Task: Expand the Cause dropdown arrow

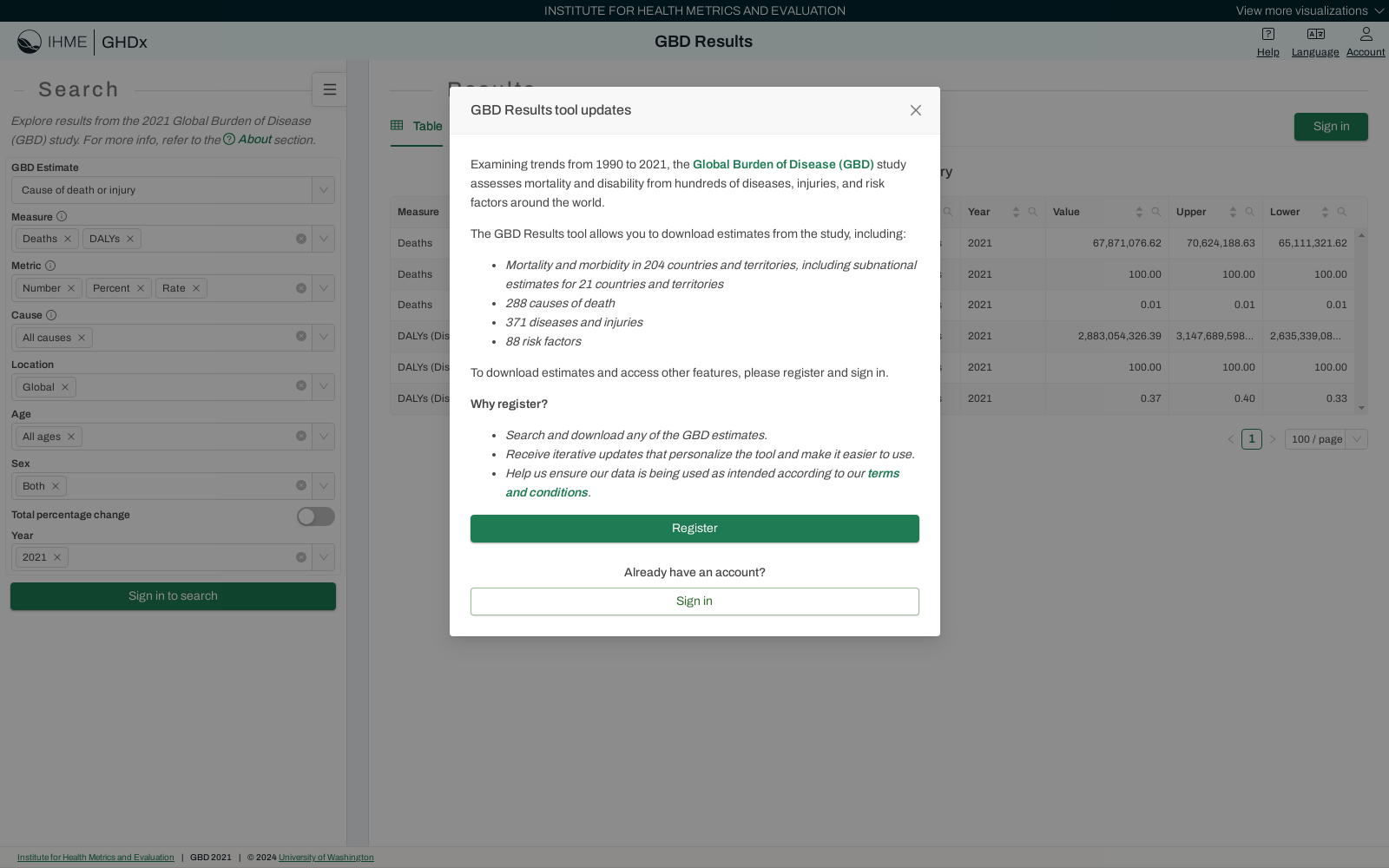Action: [324, 338]
